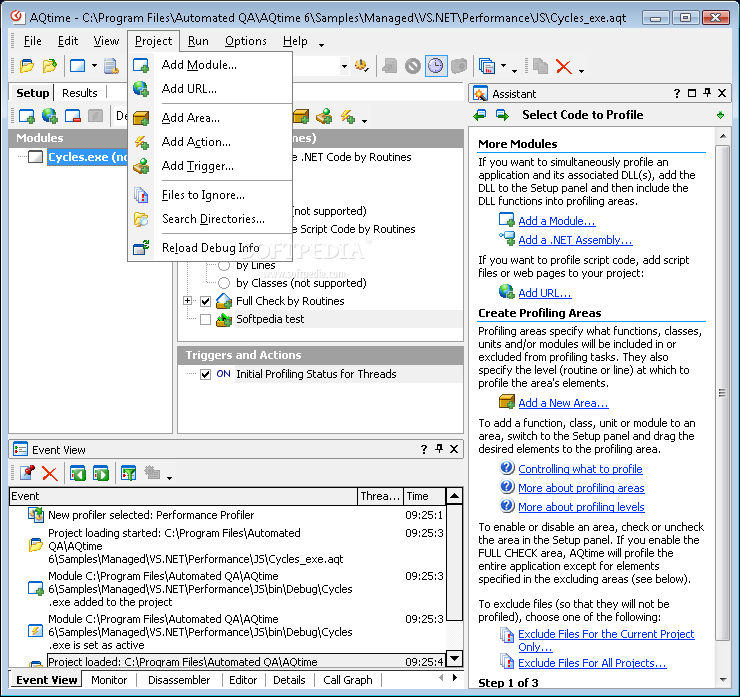
Task: Click the stop profiling circle icon
Action: 412,66
